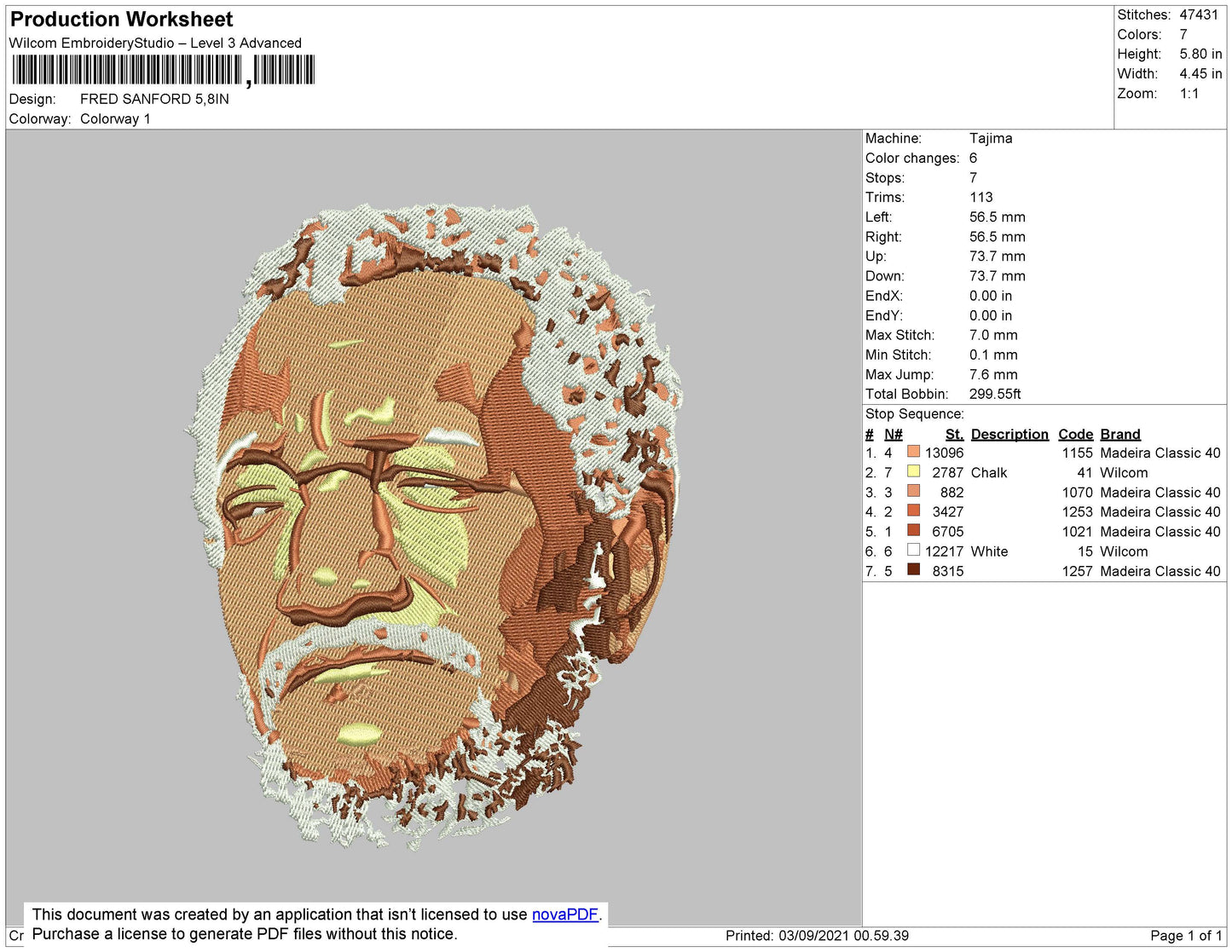Click the printed date '03/09/2021 00.59.39'

point(843,935)
